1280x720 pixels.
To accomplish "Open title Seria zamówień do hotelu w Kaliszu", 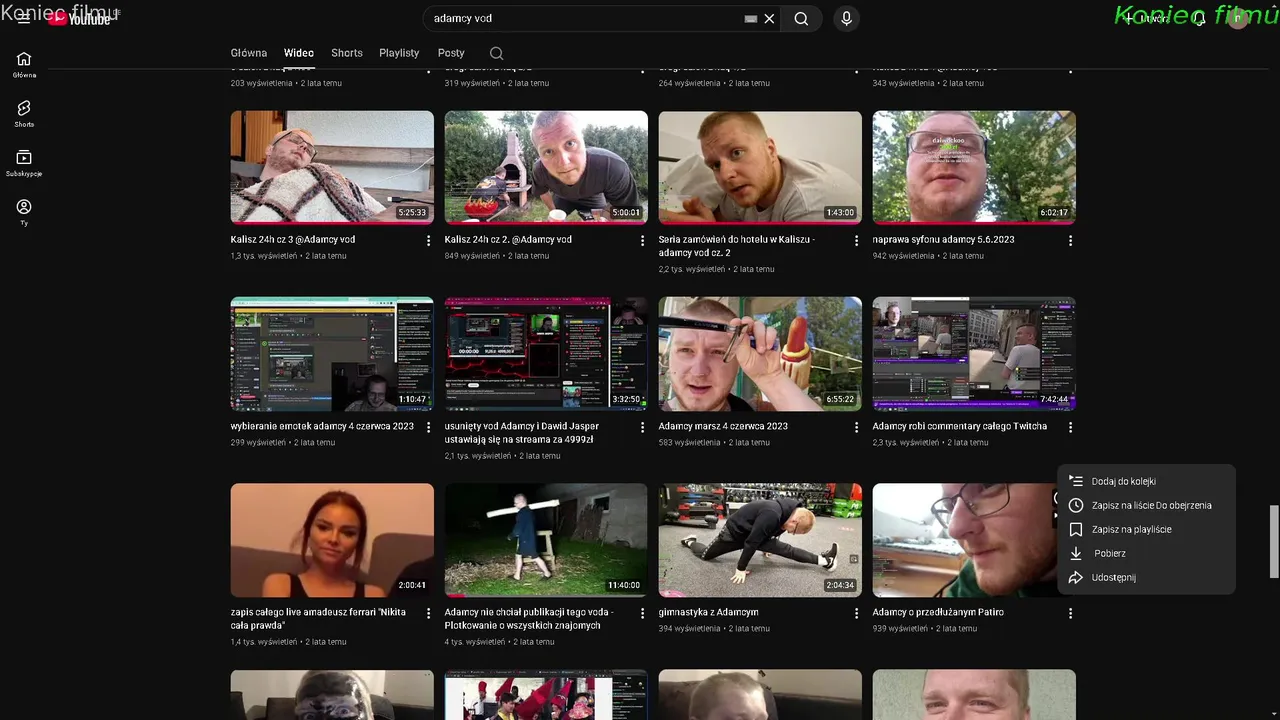I will click(x=737, y=246).
